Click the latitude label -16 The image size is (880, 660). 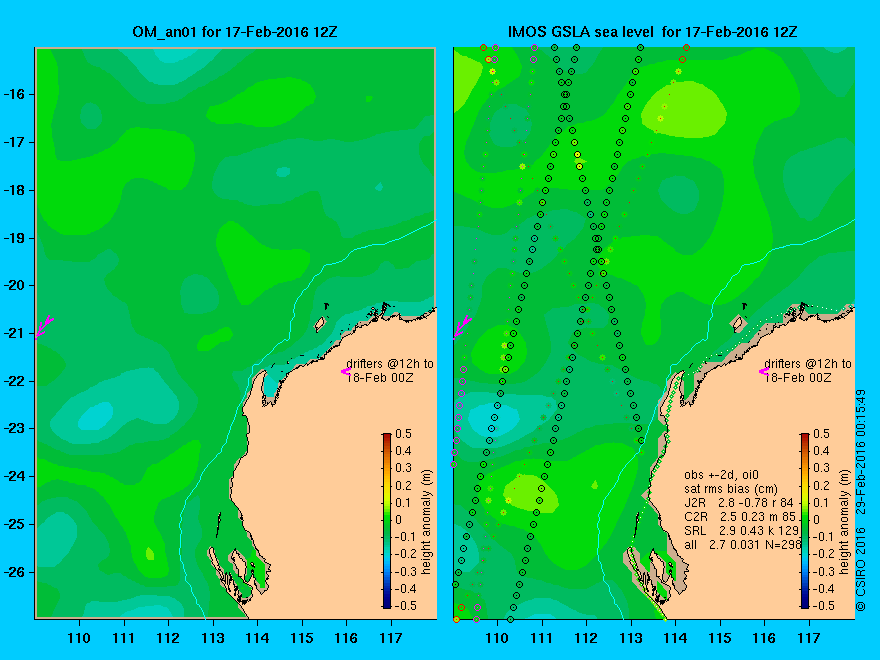click(14, 94)
